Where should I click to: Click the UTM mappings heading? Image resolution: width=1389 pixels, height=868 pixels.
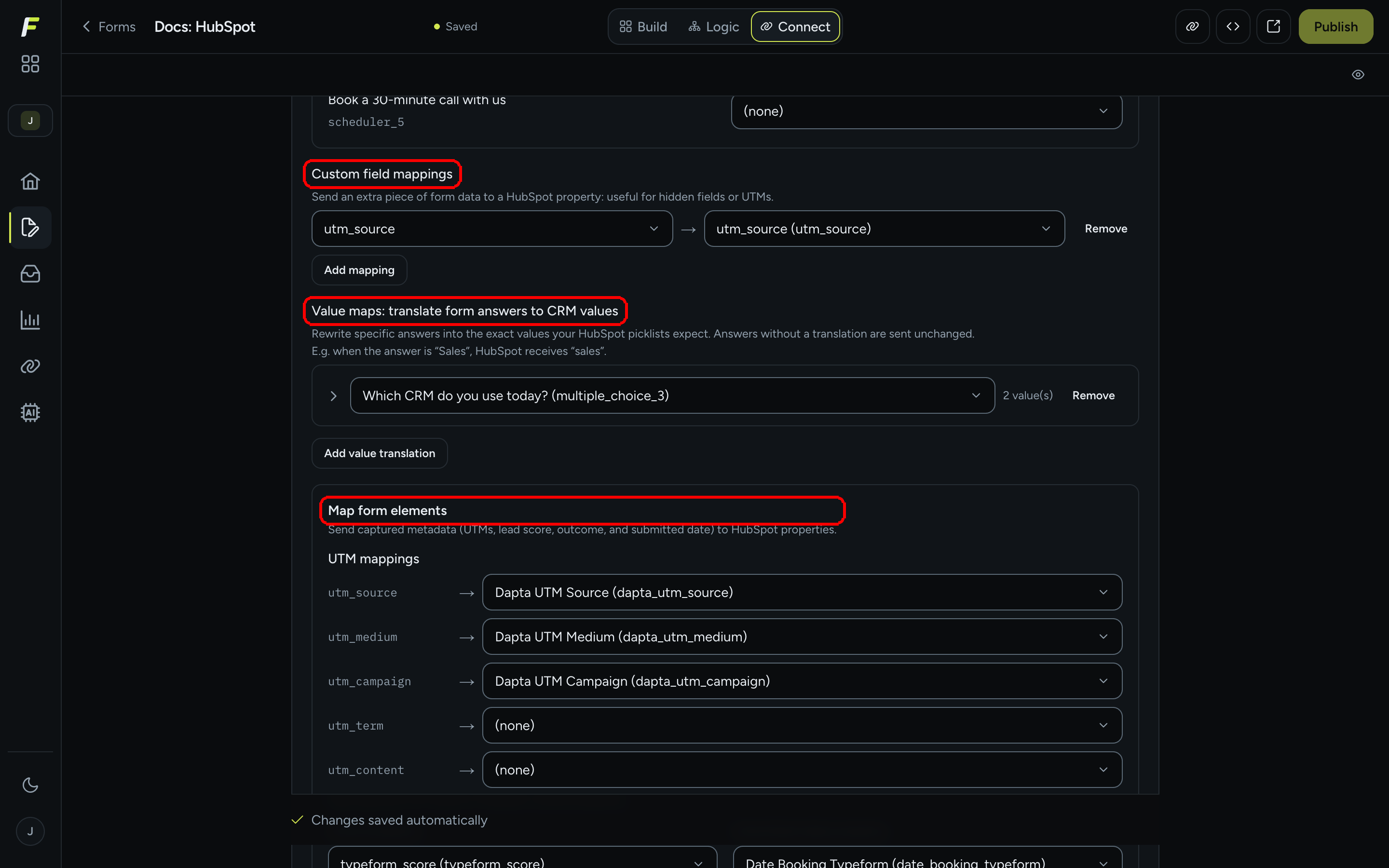373,558
